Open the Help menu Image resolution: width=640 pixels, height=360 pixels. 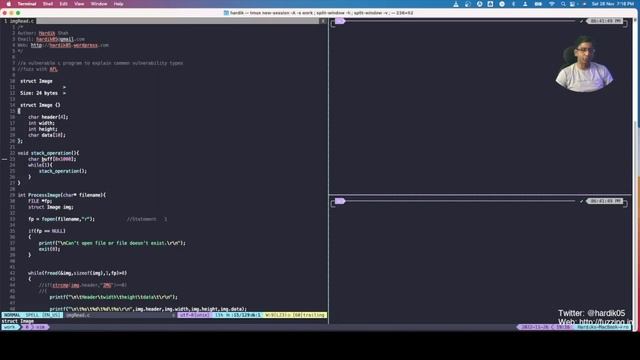click(118, 4)
